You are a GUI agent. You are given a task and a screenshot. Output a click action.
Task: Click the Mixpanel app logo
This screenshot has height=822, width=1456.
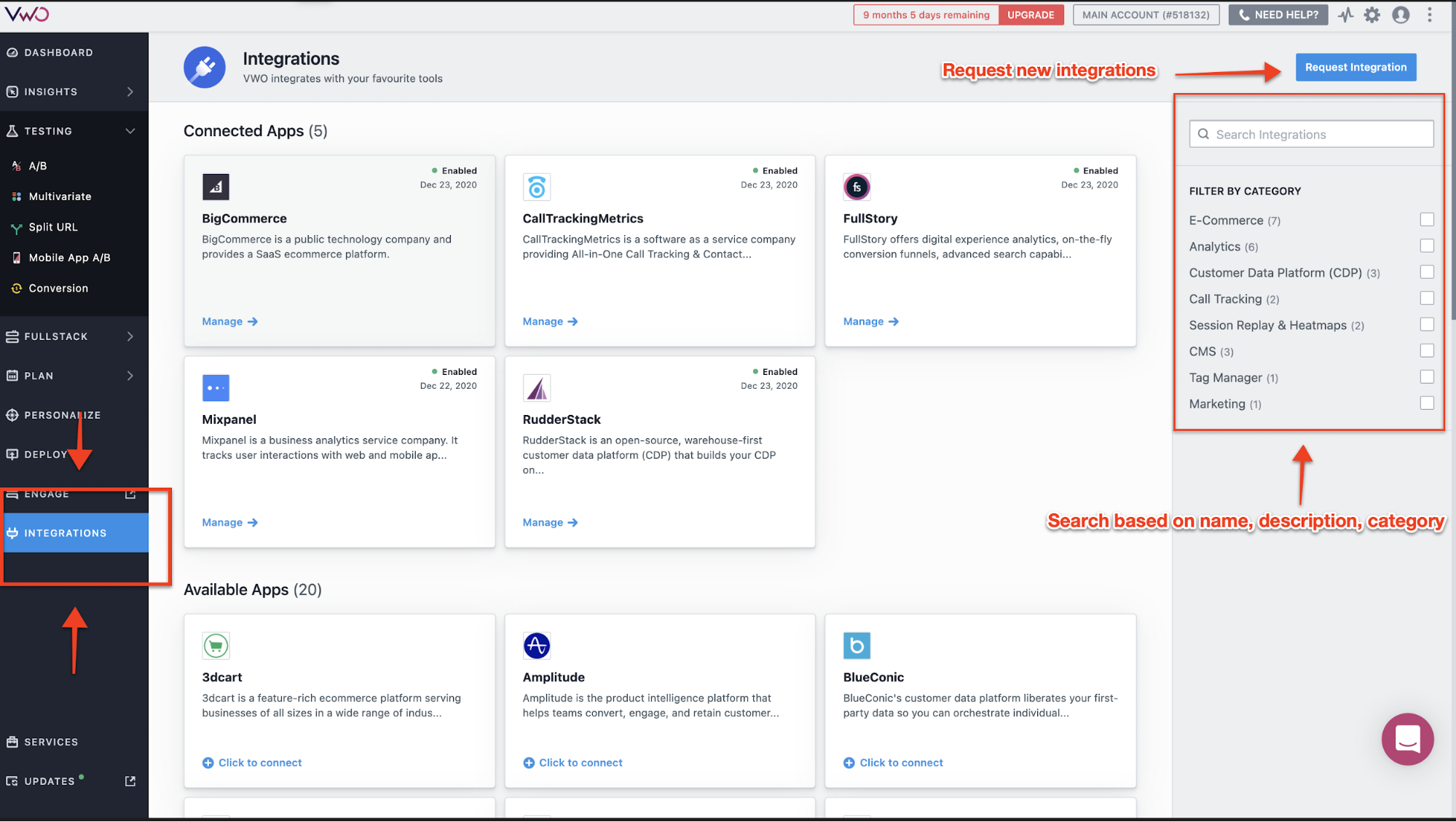coord(216,388)
